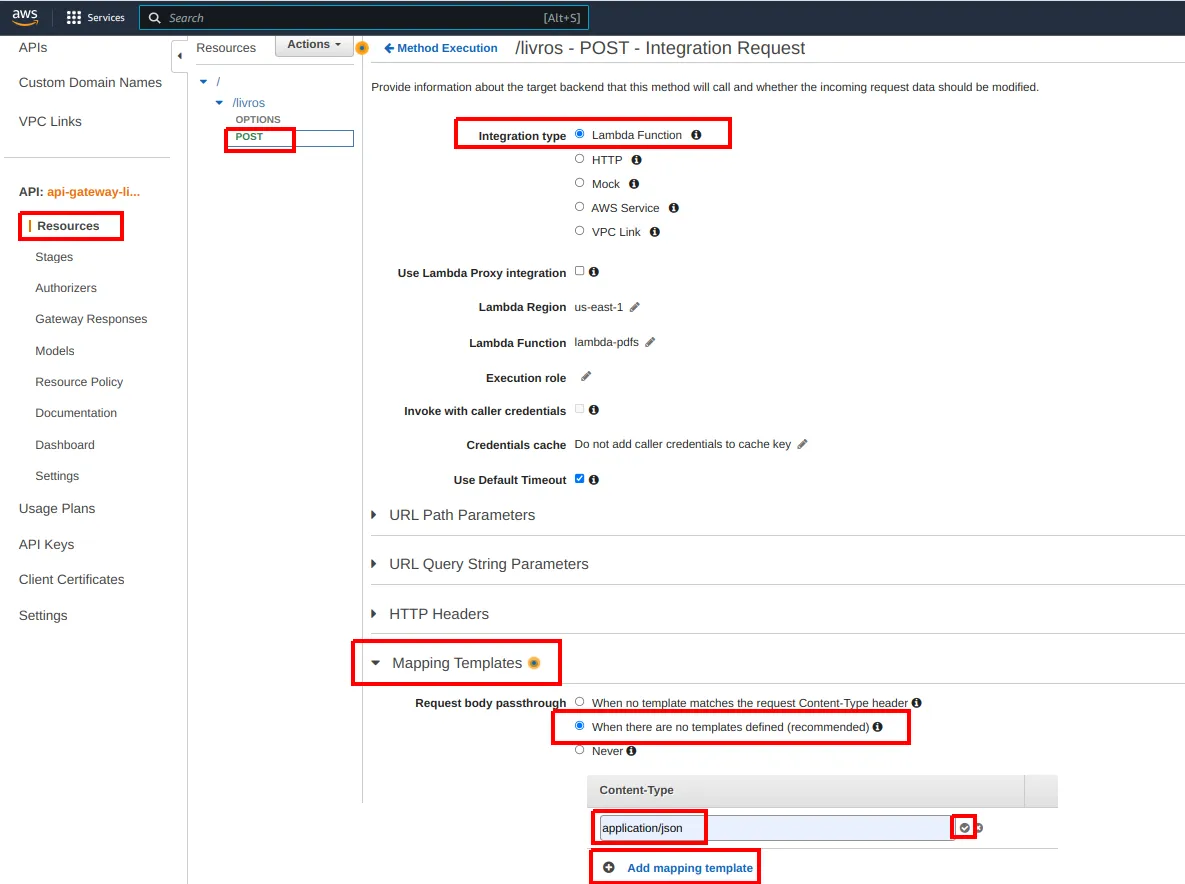Viewport: 1185px width, 884px height.
Task: Click info icon for recommended passthrough option
Action: pos(877,727)
